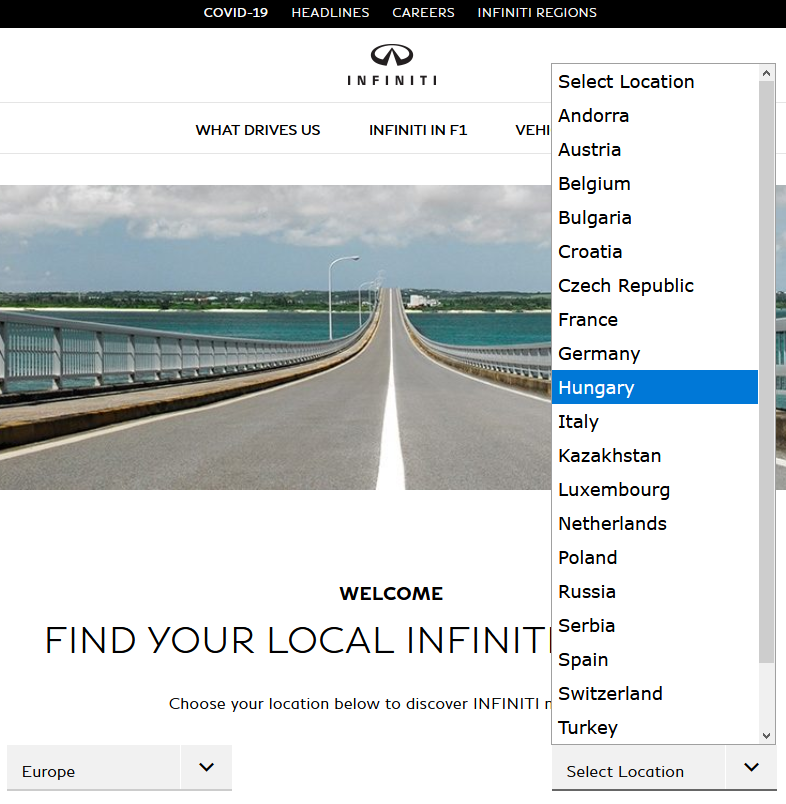Open the Europe region dropdown
This screenshot has height=804, width=786.
(x=119, y=768)
